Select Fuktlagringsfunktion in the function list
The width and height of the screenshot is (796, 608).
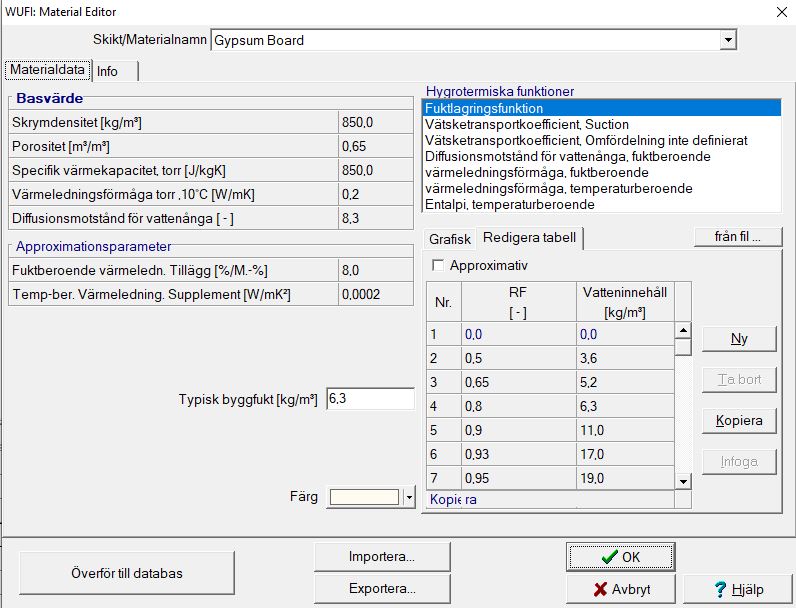tap(601, 108)
